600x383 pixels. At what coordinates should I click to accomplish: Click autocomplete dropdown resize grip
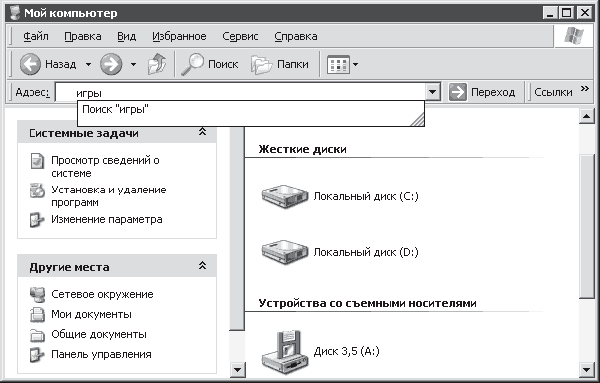(x=418, y=119)
